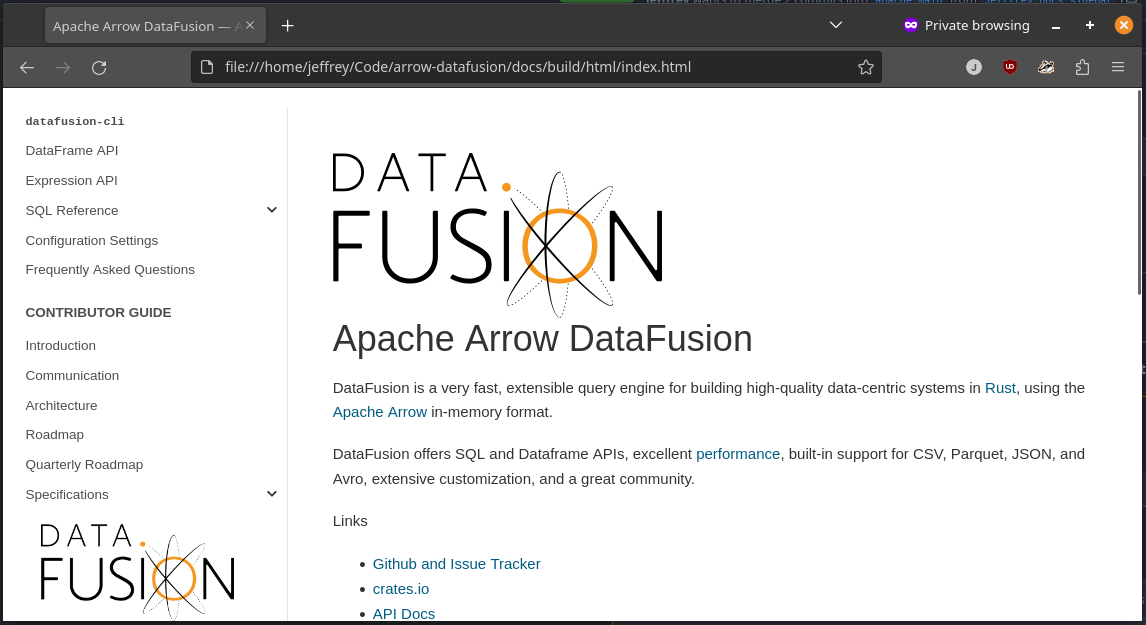Open Roadmap sidebar link
1146x625 pixels.
pos(55,435)
